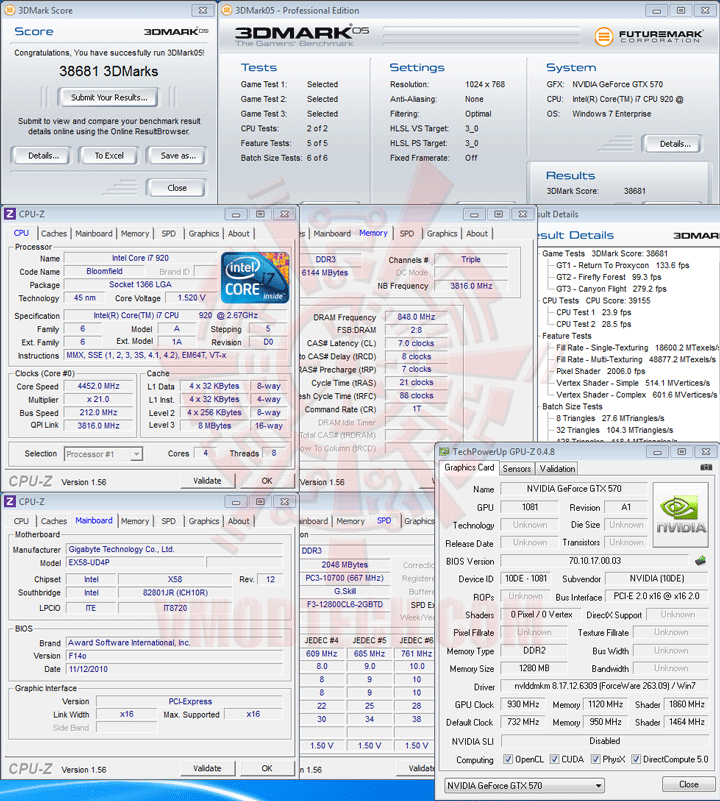Click the motherboard Model field EX58-UD4P

click(135, 562)
